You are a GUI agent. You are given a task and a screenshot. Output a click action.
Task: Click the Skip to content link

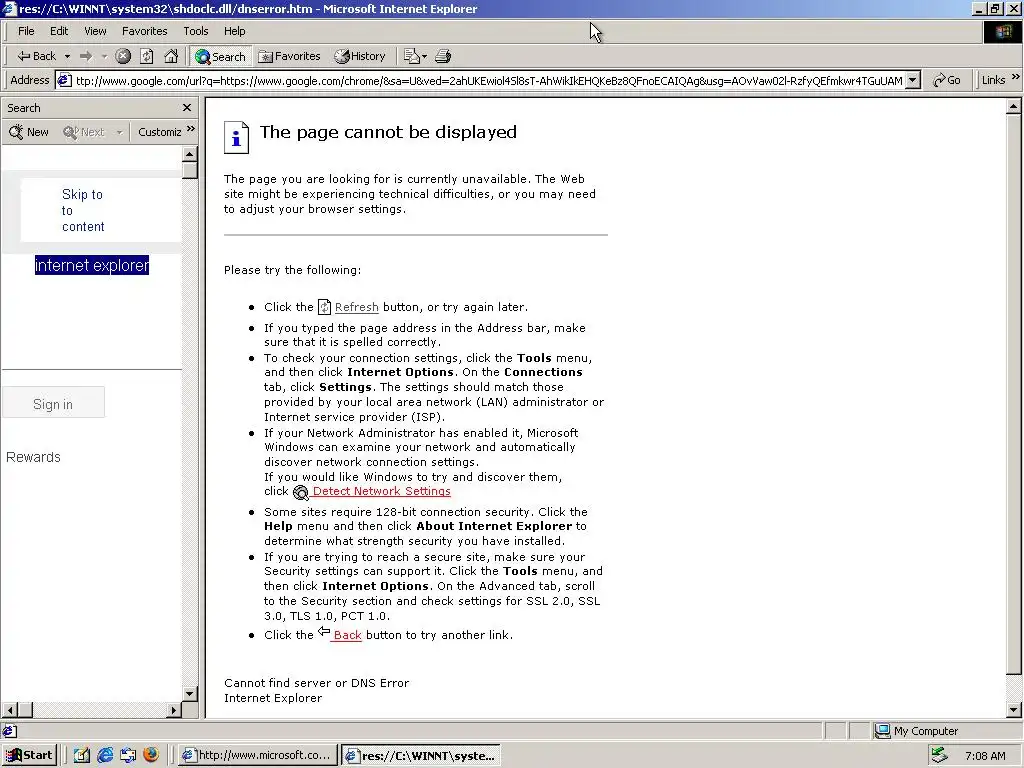(x=83, y=210)
